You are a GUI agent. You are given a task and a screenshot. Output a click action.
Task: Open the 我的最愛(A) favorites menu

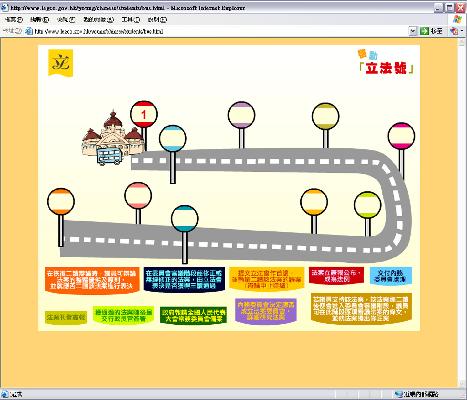98,20
